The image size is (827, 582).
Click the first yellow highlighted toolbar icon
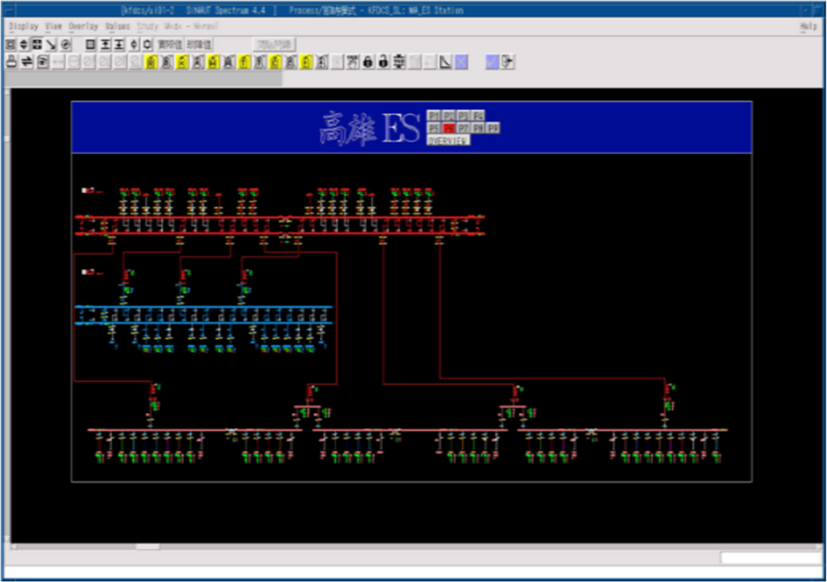151,62
